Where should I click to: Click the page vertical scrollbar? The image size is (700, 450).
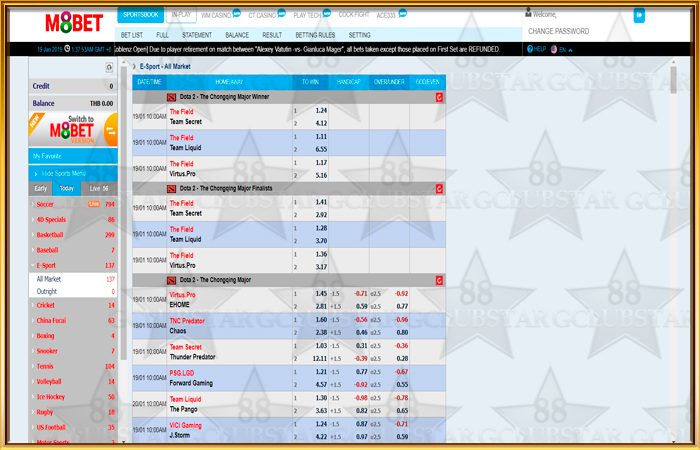[673, 80]
